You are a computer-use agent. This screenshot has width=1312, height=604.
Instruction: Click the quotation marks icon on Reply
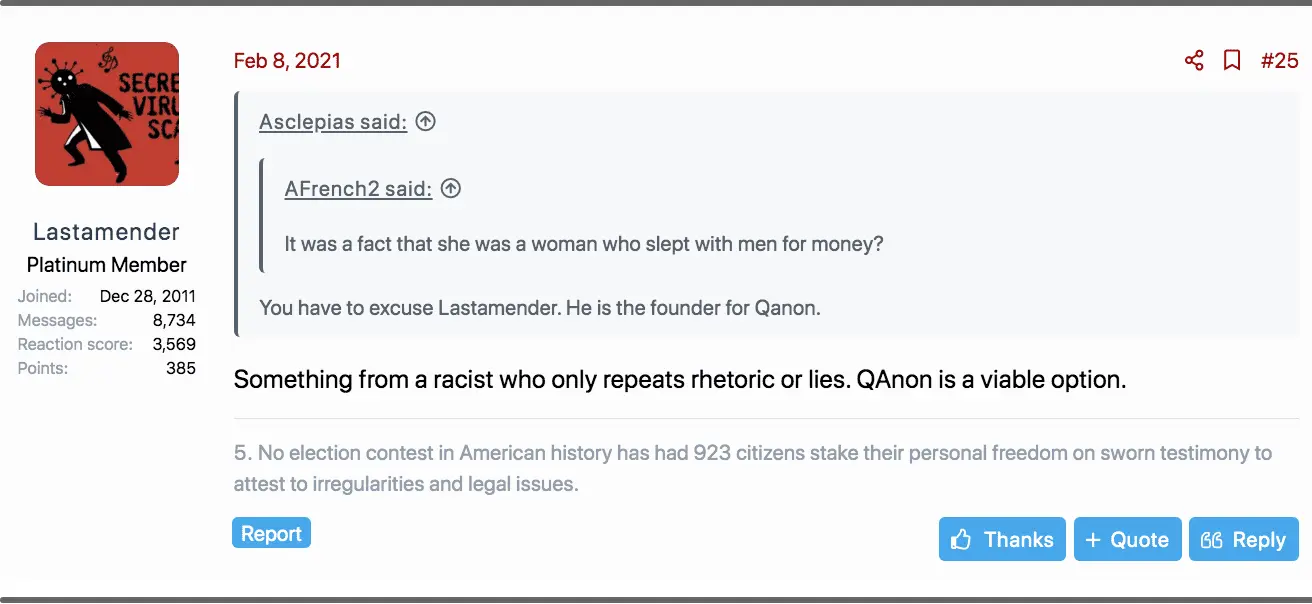point(1211,540)
